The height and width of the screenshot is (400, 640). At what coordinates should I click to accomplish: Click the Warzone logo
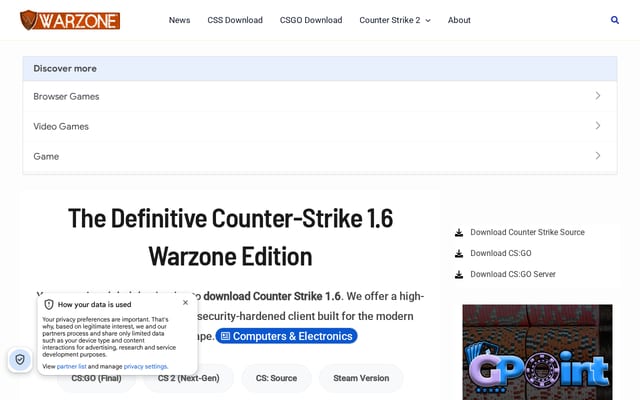(70, 20)
